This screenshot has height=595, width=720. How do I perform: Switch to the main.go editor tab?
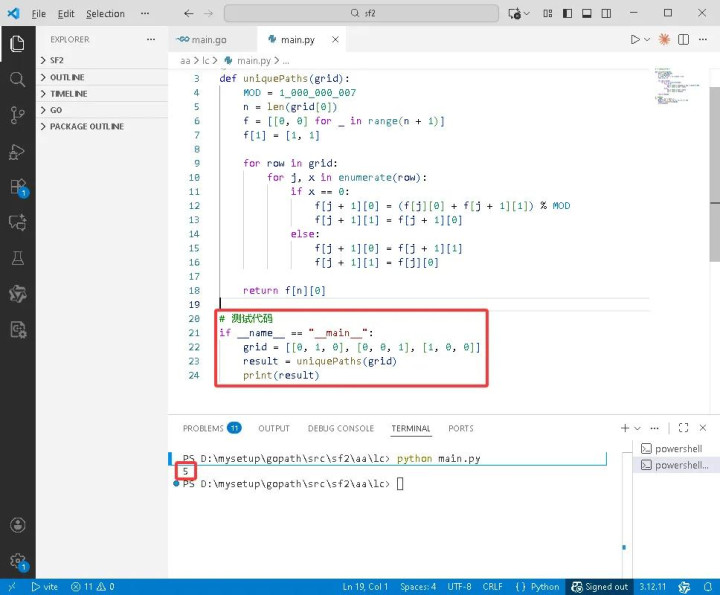pos(203,39)
